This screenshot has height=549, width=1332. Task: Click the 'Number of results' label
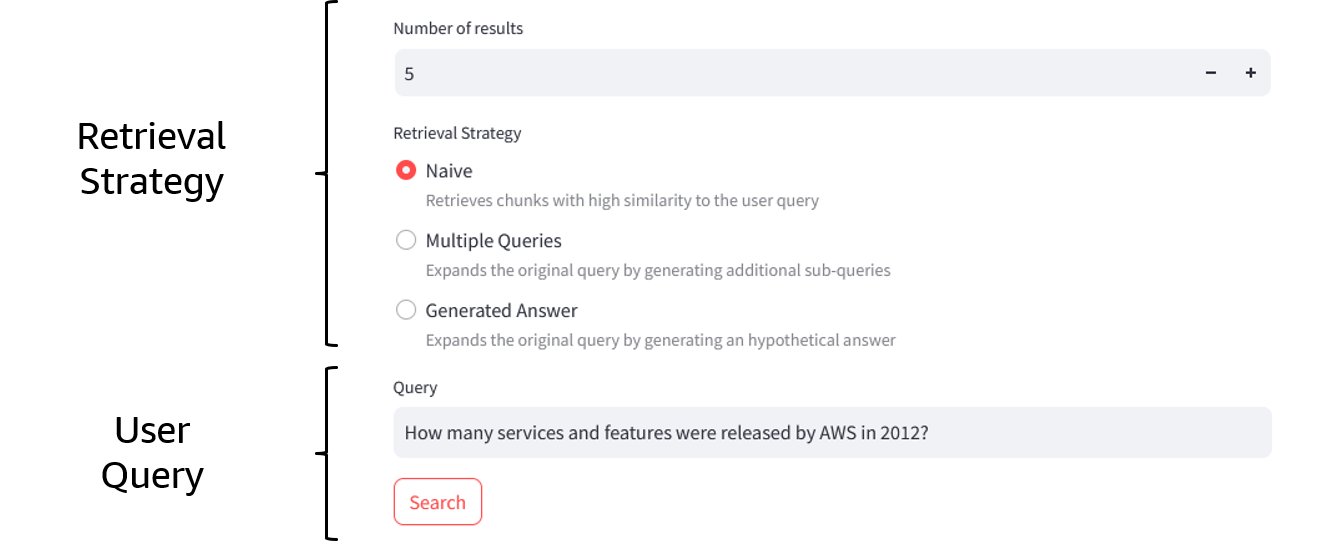tap(458, 29)
